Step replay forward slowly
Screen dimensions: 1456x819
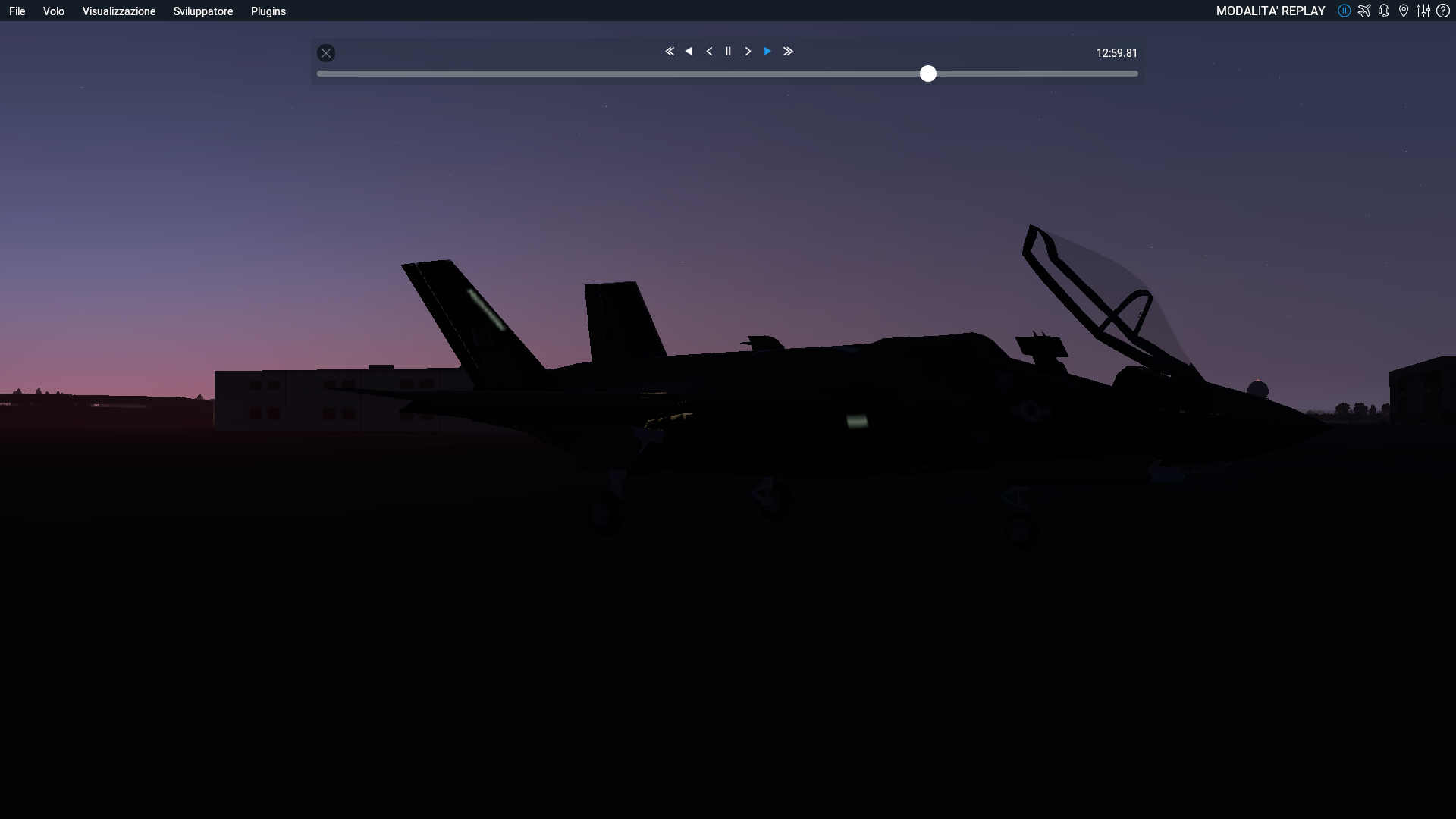tap(748, 52)
